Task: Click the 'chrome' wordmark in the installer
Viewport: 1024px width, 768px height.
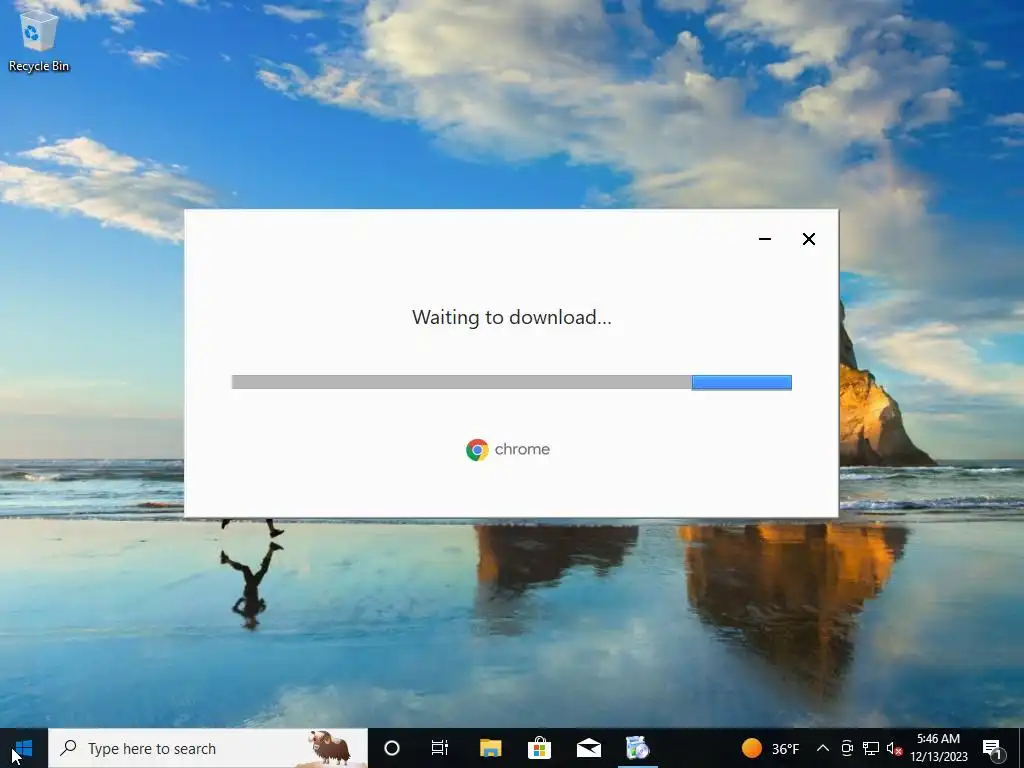Action: (x=522, y=449)
